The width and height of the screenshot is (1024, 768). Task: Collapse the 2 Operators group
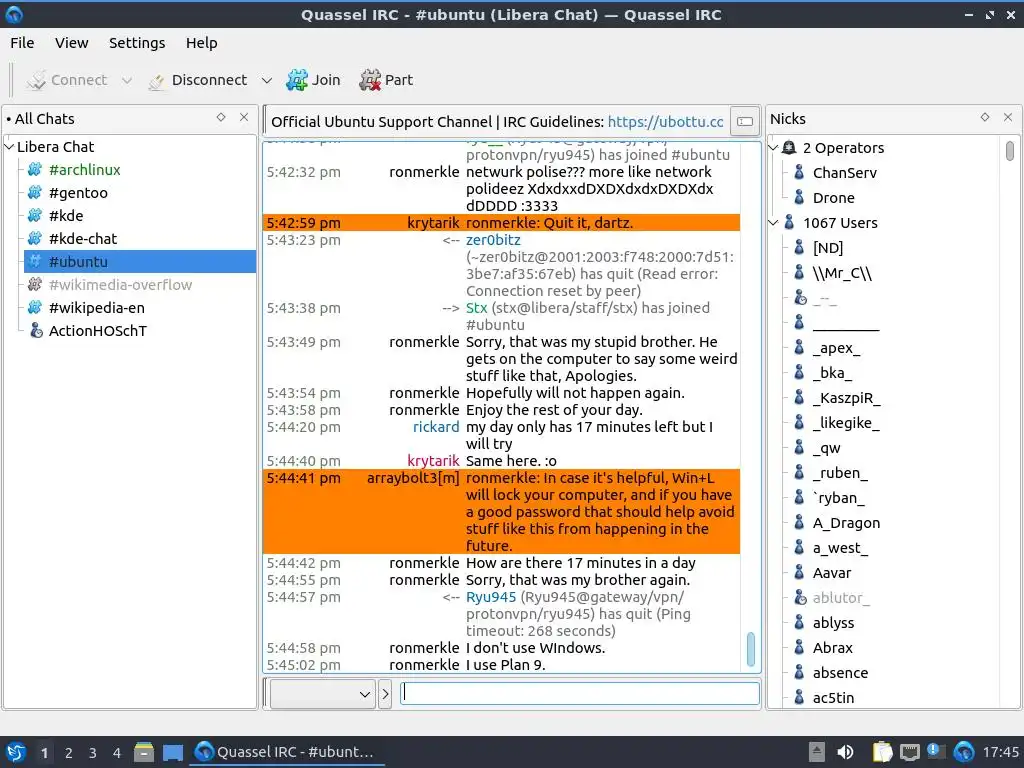[774, 148]
